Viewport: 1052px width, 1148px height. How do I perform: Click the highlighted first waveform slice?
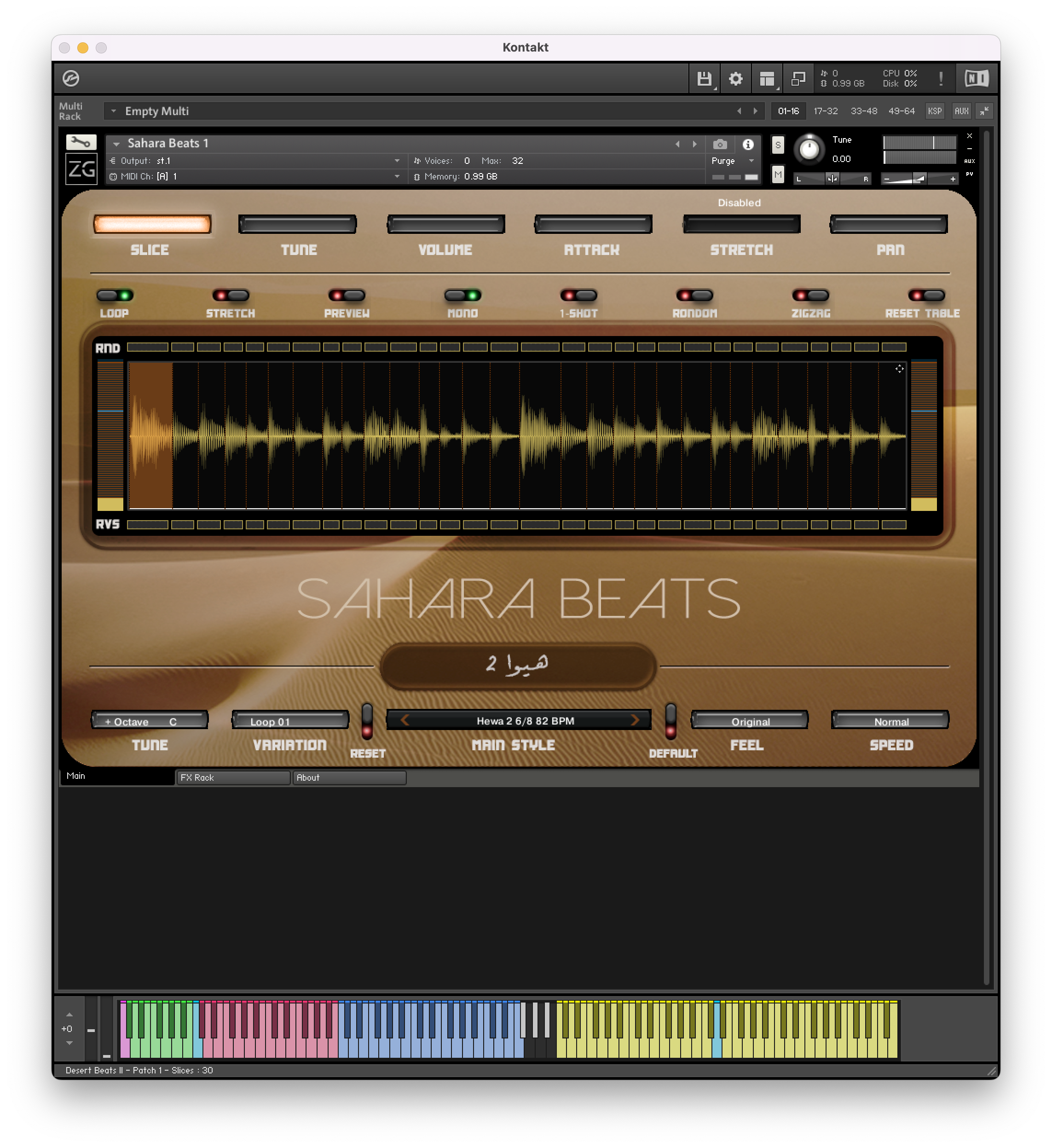151,435
